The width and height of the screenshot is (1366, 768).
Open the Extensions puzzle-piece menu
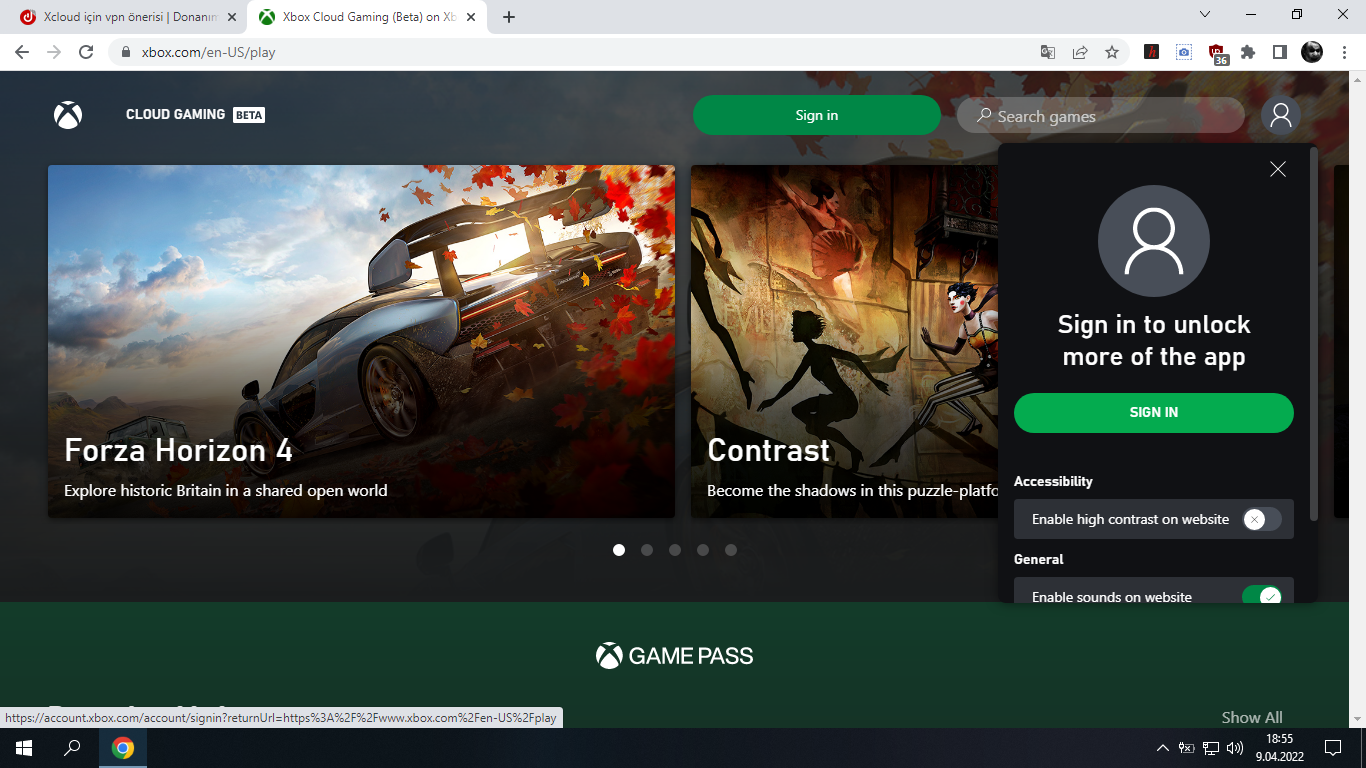click(x=1248, y=52)
